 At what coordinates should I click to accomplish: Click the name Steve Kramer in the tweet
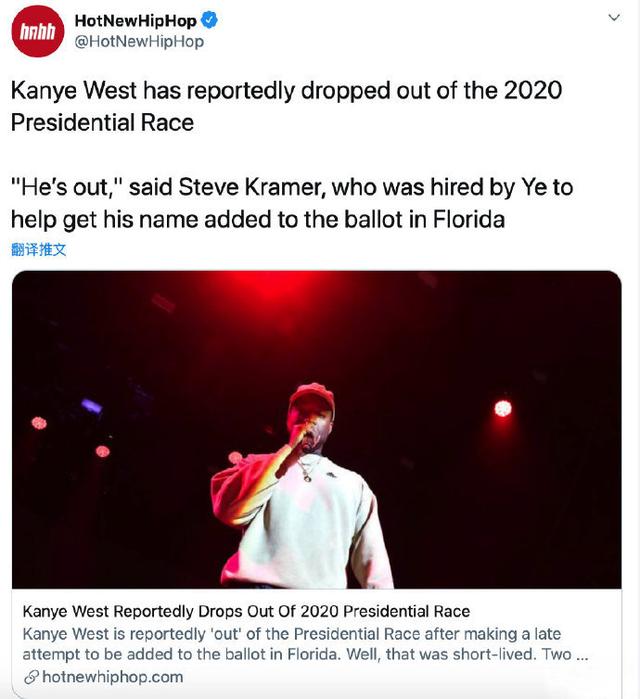[x=250, y=187]
